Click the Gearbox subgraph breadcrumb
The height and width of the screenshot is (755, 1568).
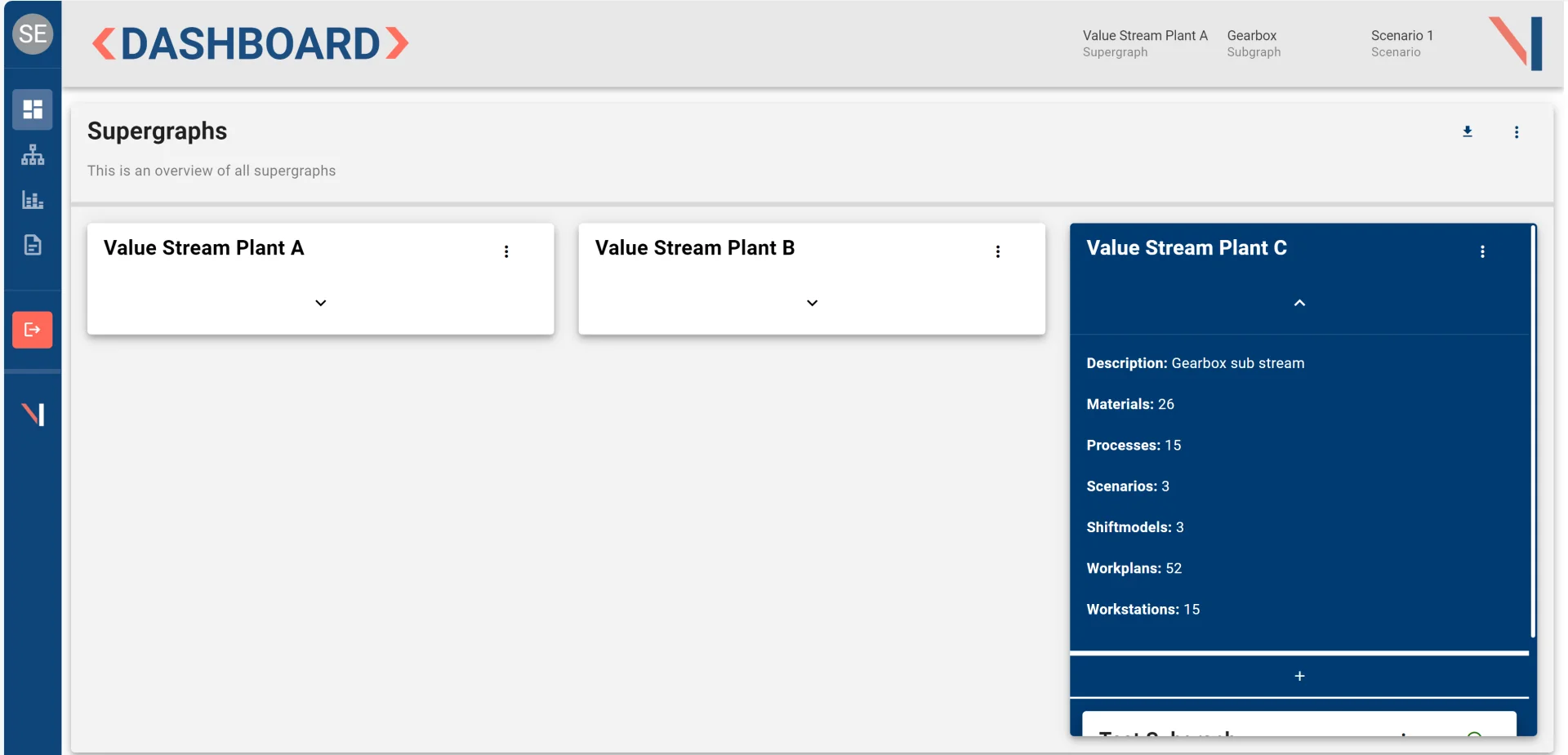coord(1253,43)
